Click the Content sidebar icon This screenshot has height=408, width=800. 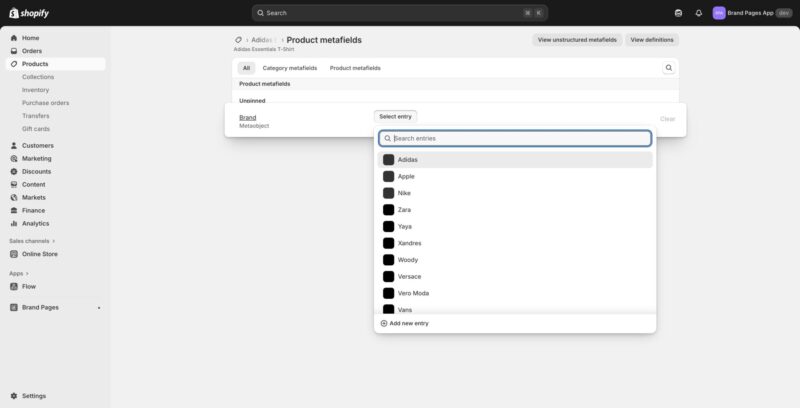coord(14,184)
